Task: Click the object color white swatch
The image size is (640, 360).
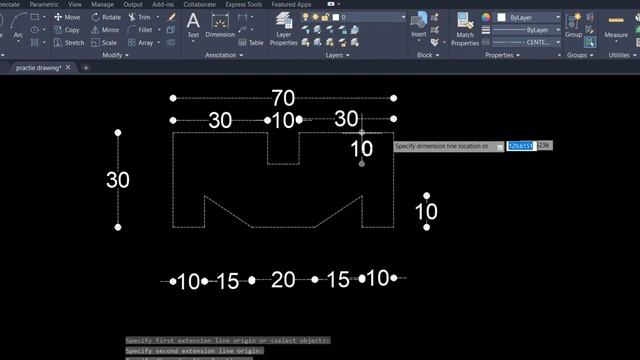Action: (501, 18)
